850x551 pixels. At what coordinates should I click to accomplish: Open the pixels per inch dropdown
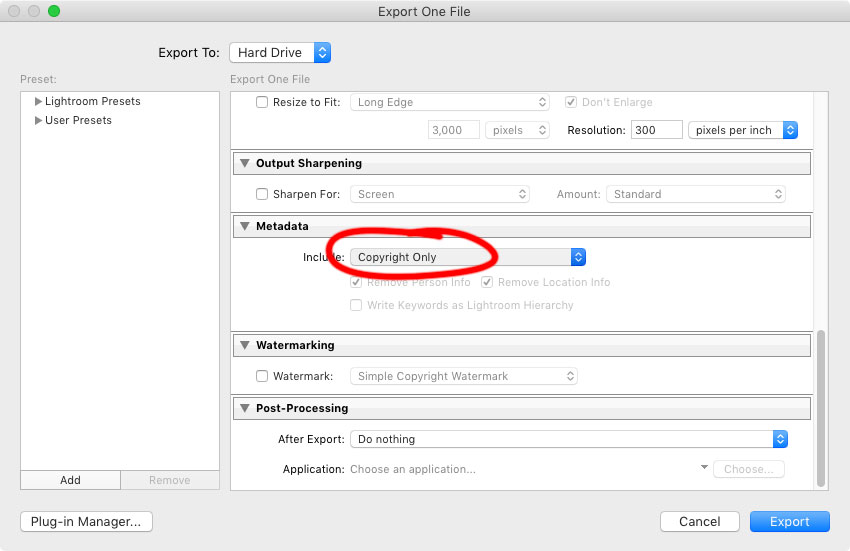[x=743, y=130]
